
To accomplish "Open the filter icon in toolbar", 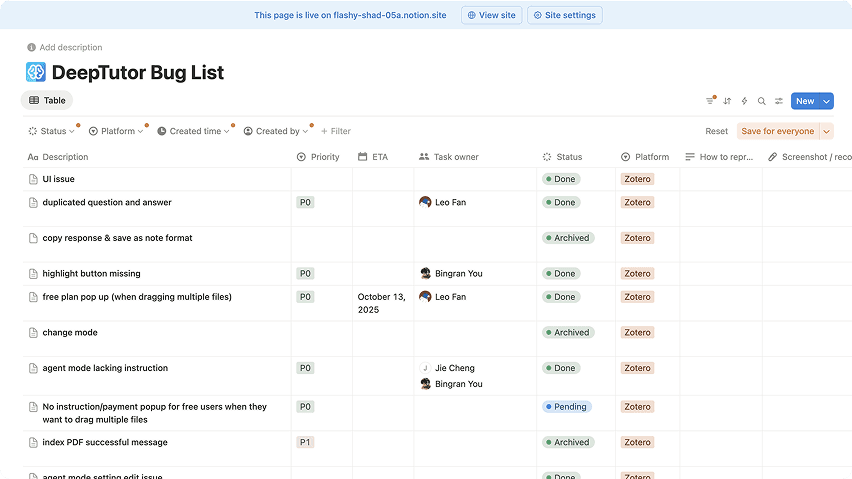I will (710, 101).
